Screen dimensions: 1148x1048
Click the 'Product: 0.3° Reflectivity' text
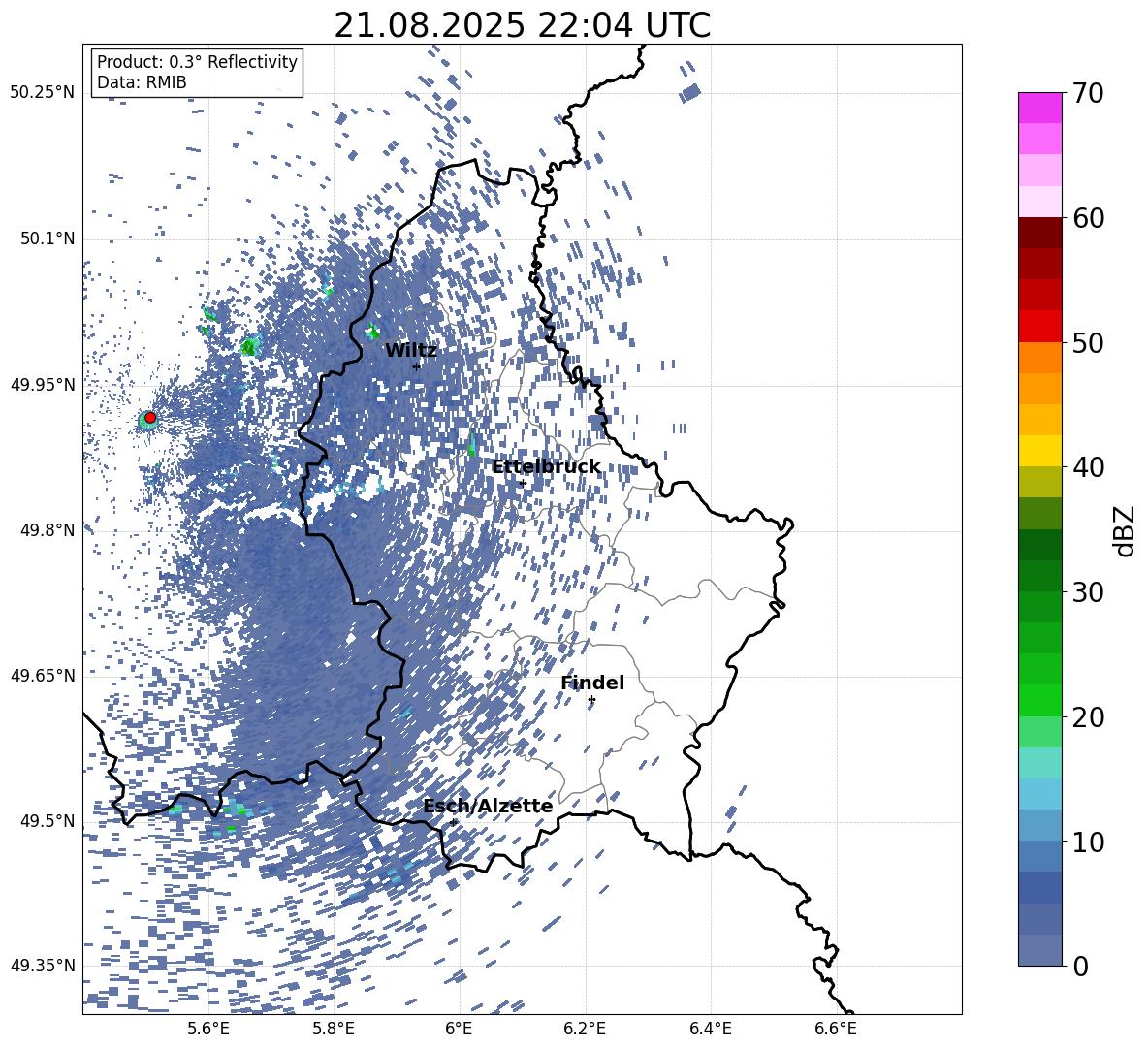pos(197,62)
